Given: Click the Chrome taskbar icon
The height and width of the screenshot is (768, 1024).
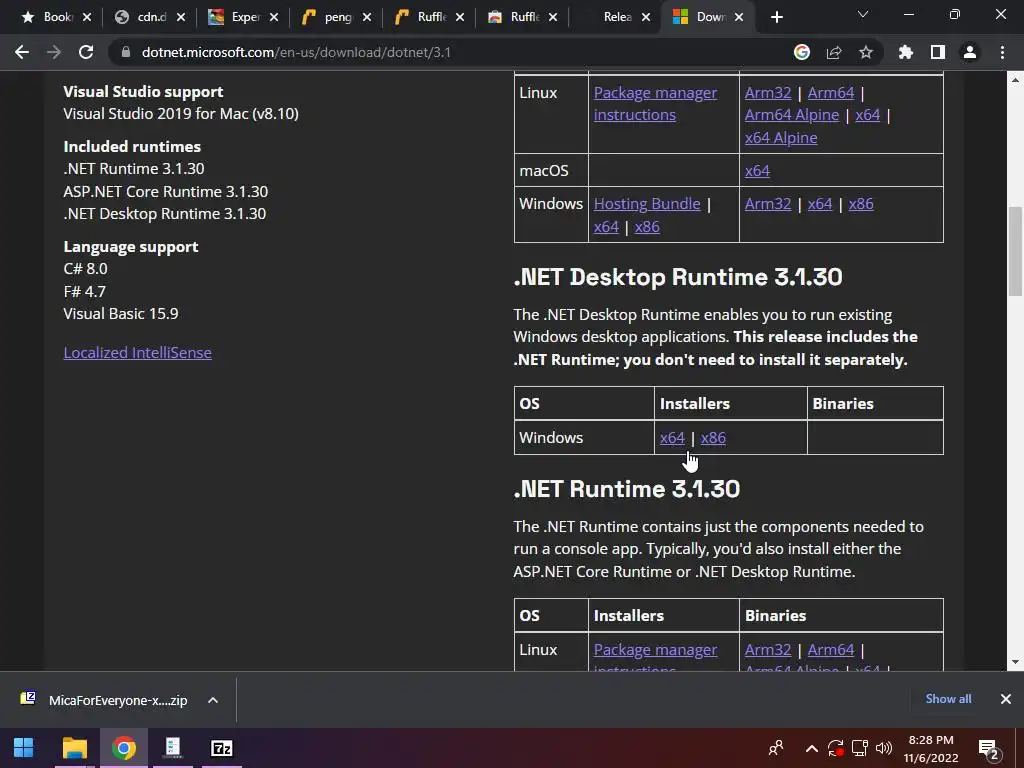Looking at the screenshot, I should point(123,748).
